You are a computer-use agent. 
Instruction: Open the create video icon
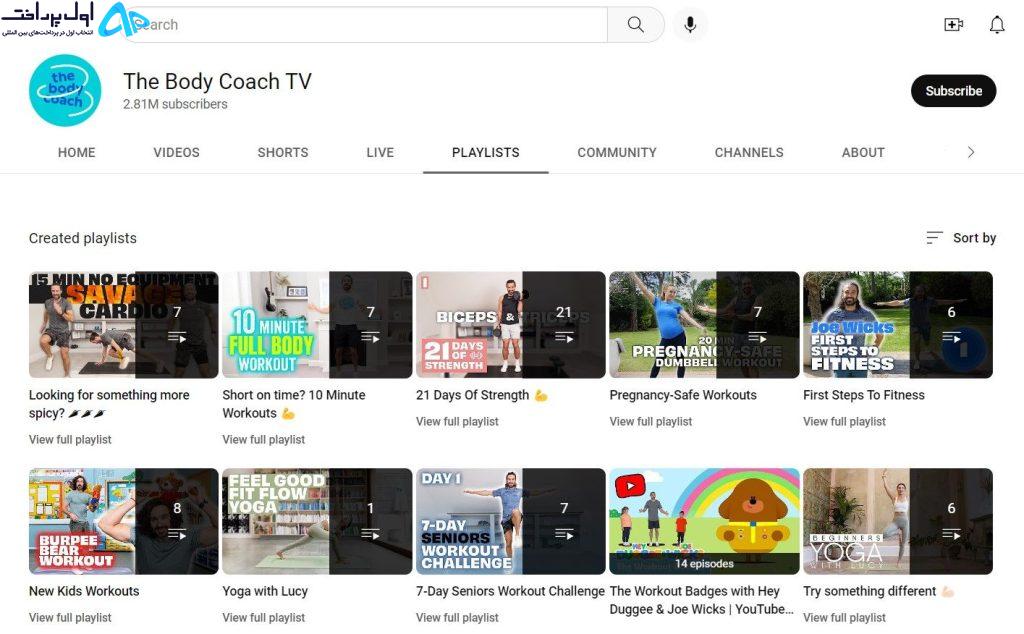point(953,25)
